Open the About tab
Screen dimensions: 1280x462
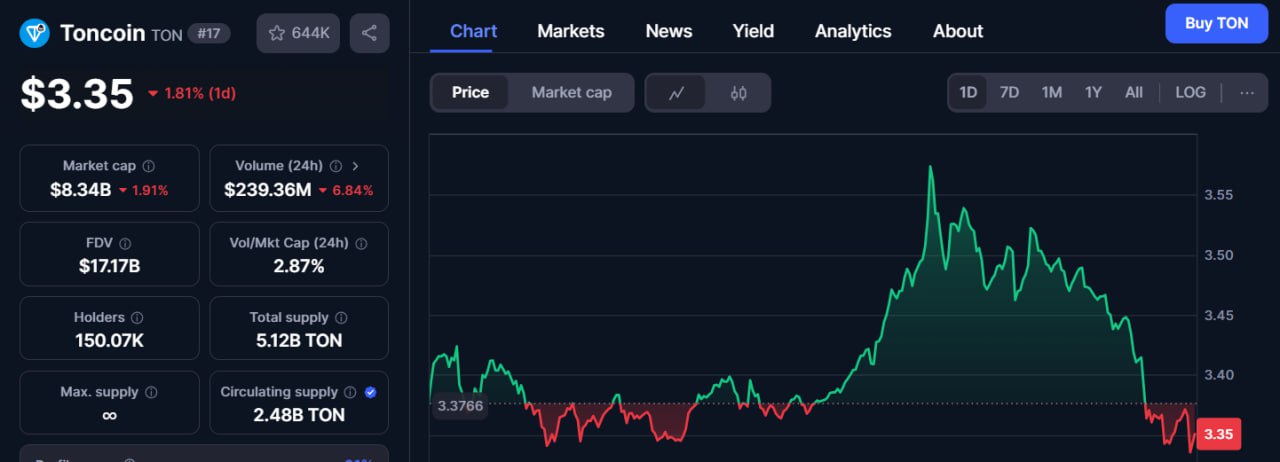click(x=958, y=31)
